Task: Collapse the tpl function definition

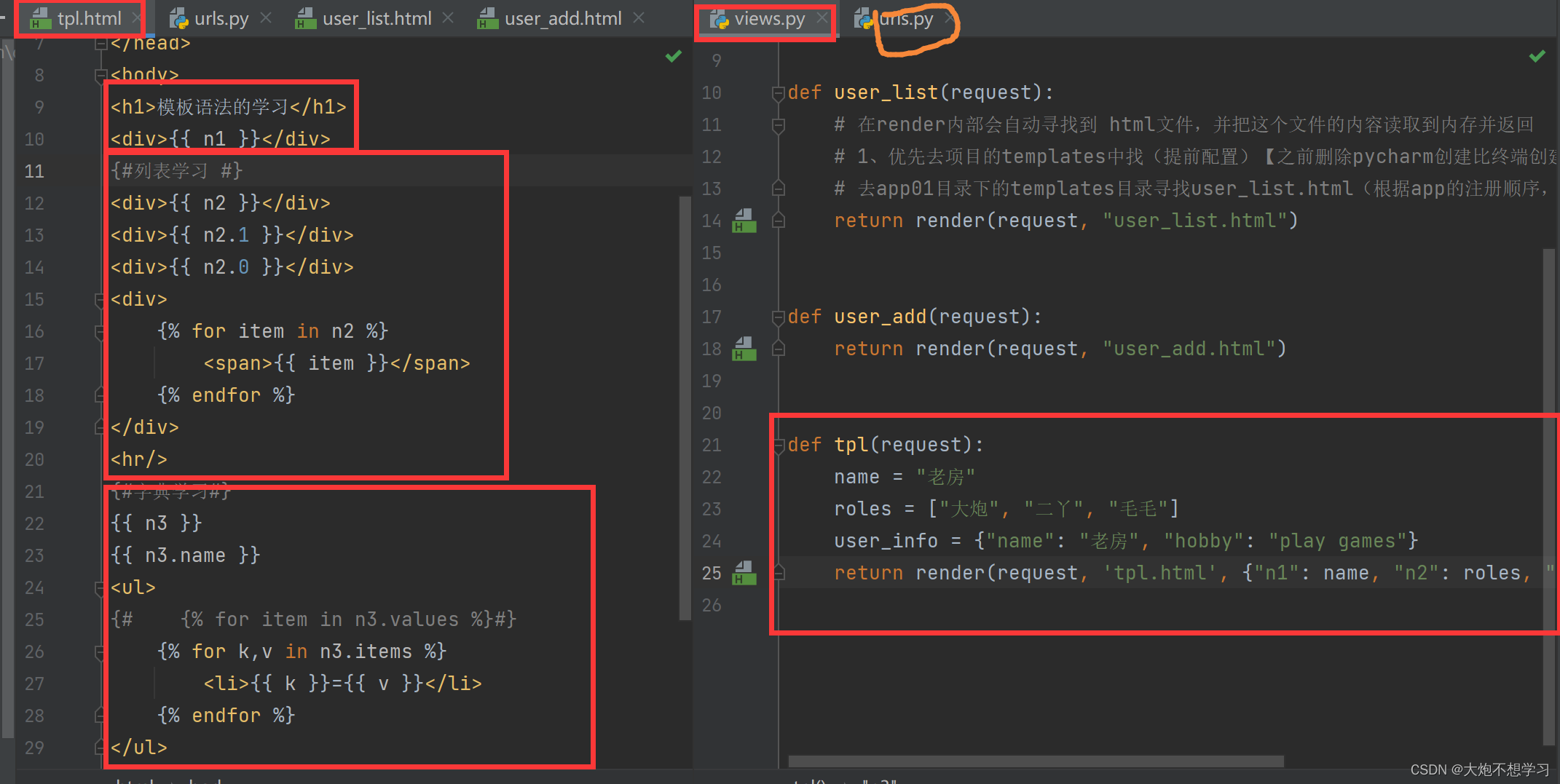Action: click(x=779, y=445)
